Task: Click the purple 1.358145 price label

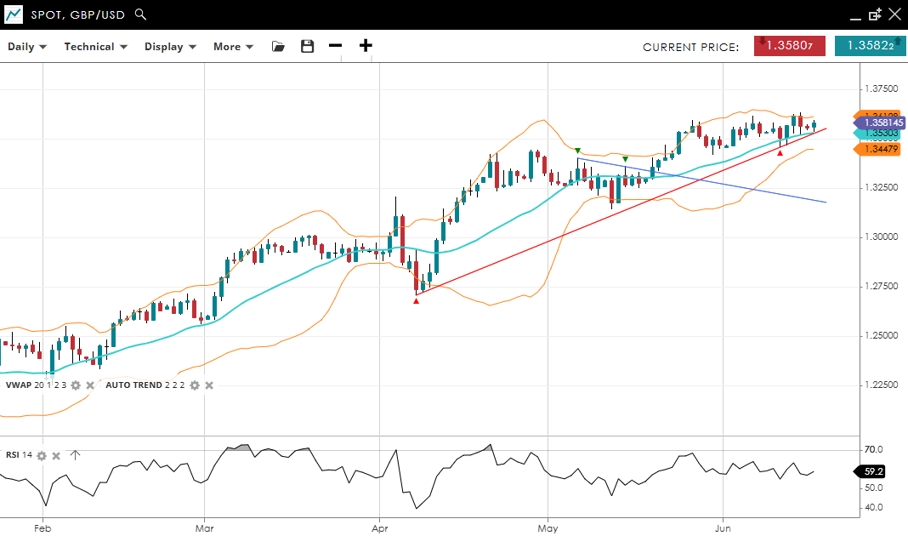Action: [x=880, y=122]
